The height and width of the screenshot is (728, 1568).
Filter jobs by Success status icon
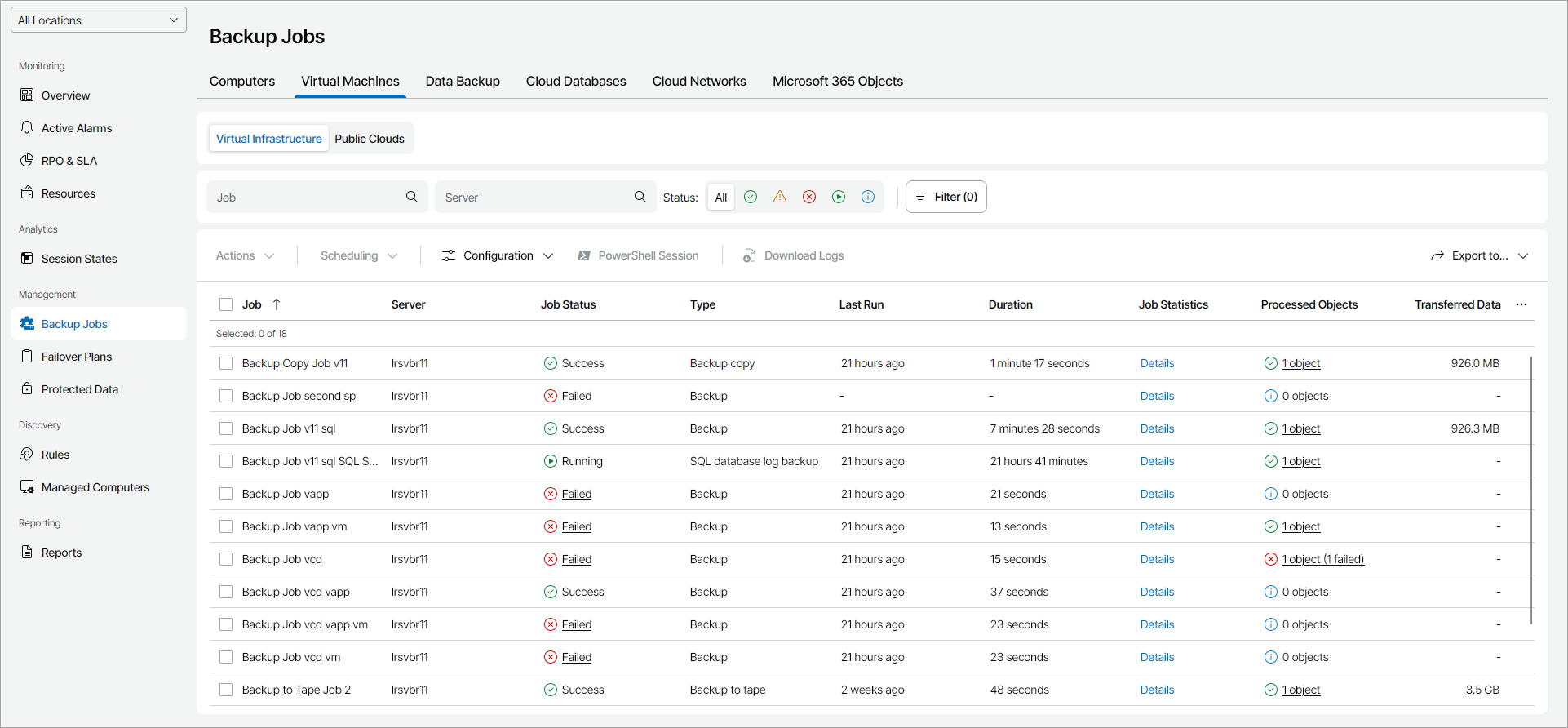click(x=751, y=197)
